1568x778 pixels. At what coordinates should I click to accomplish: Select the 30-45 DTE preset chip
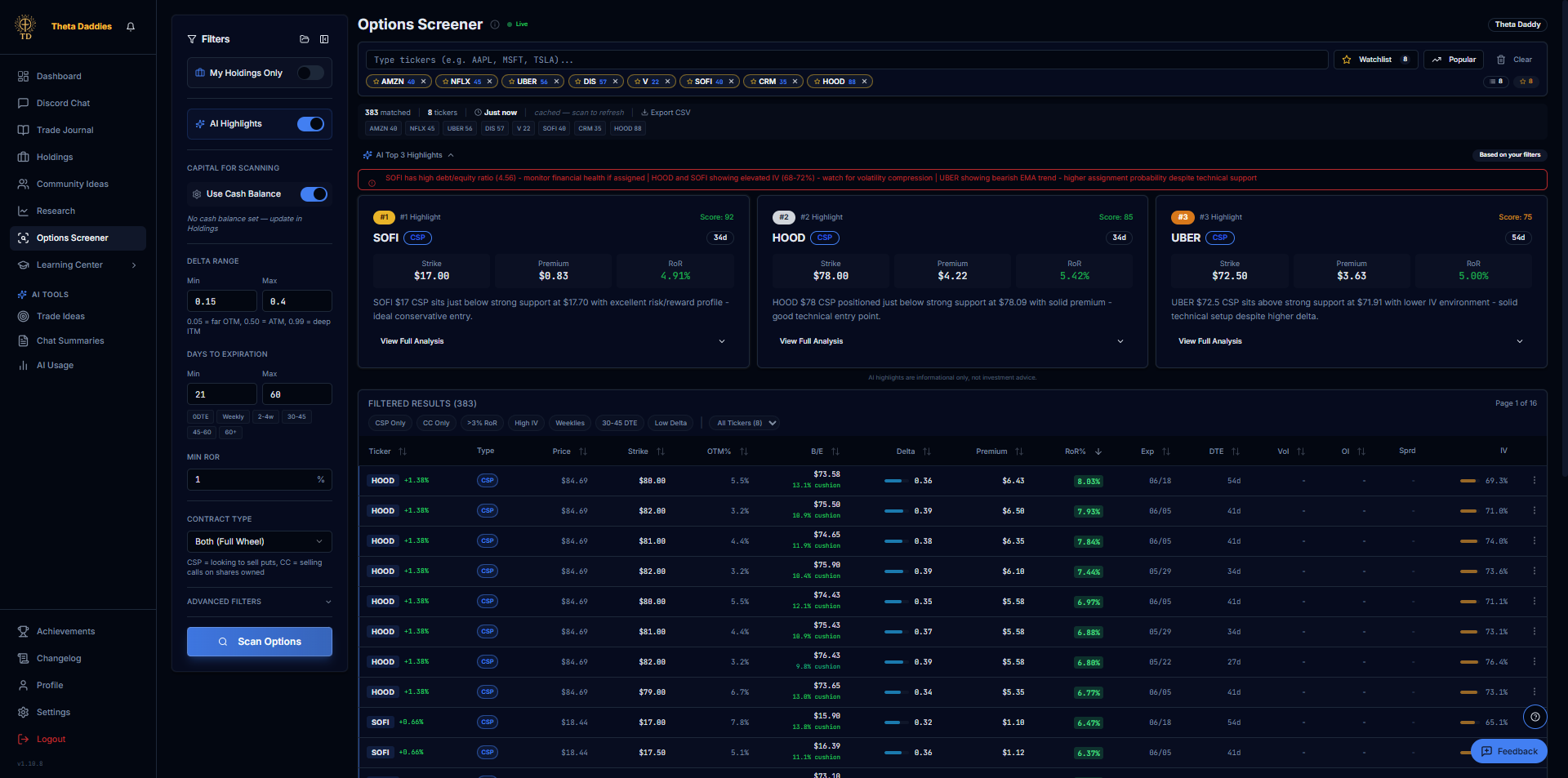point(619,423)
